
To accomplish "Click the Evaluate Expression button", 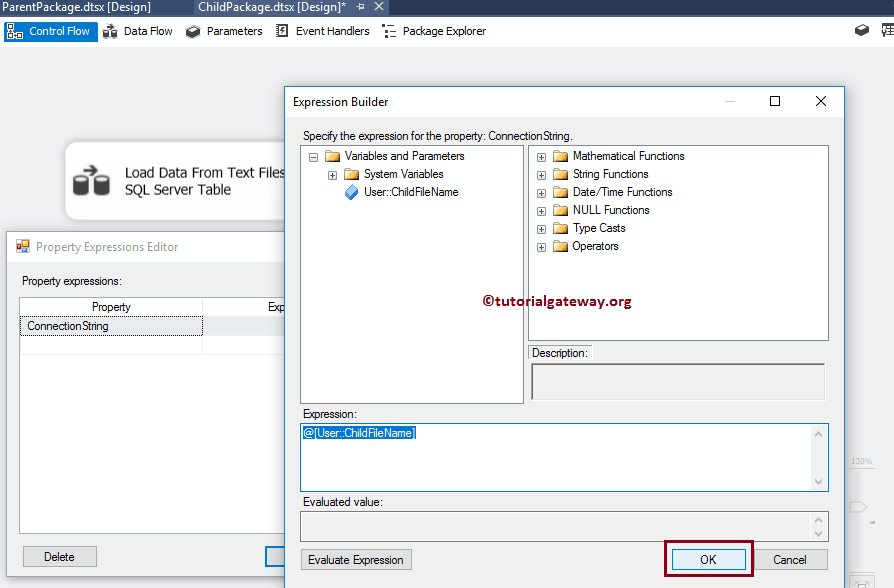I will click(x=356, y=560).
